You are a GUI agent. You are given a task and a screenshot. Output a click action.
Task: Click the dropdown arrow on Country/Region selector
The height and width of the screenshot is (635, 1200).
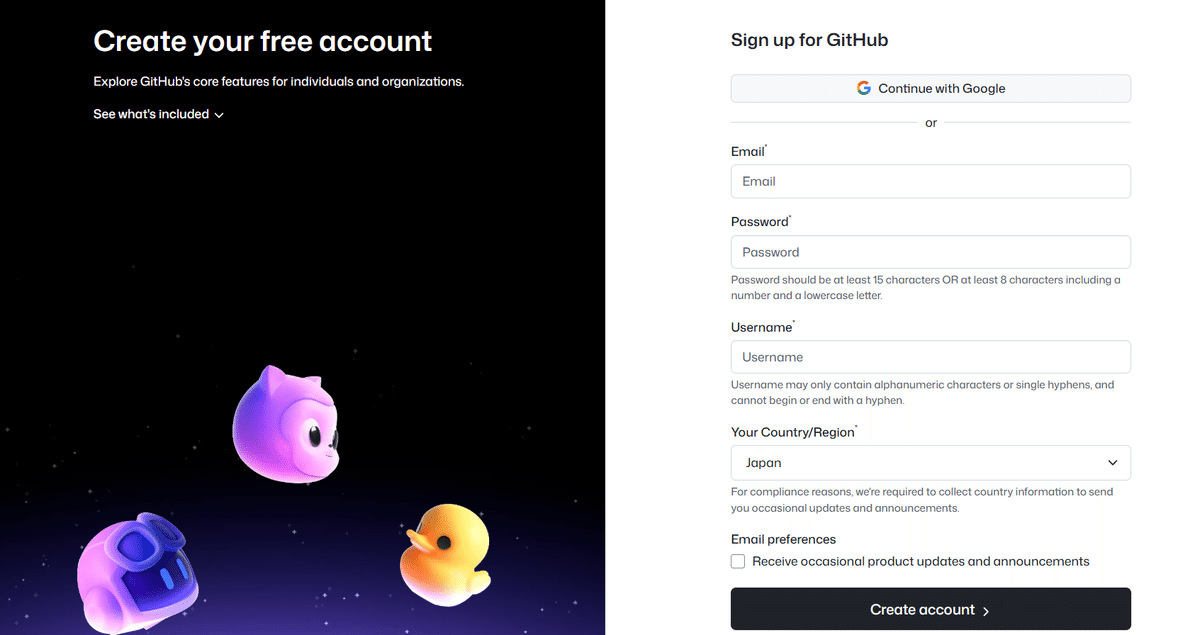click(1112, 462)
